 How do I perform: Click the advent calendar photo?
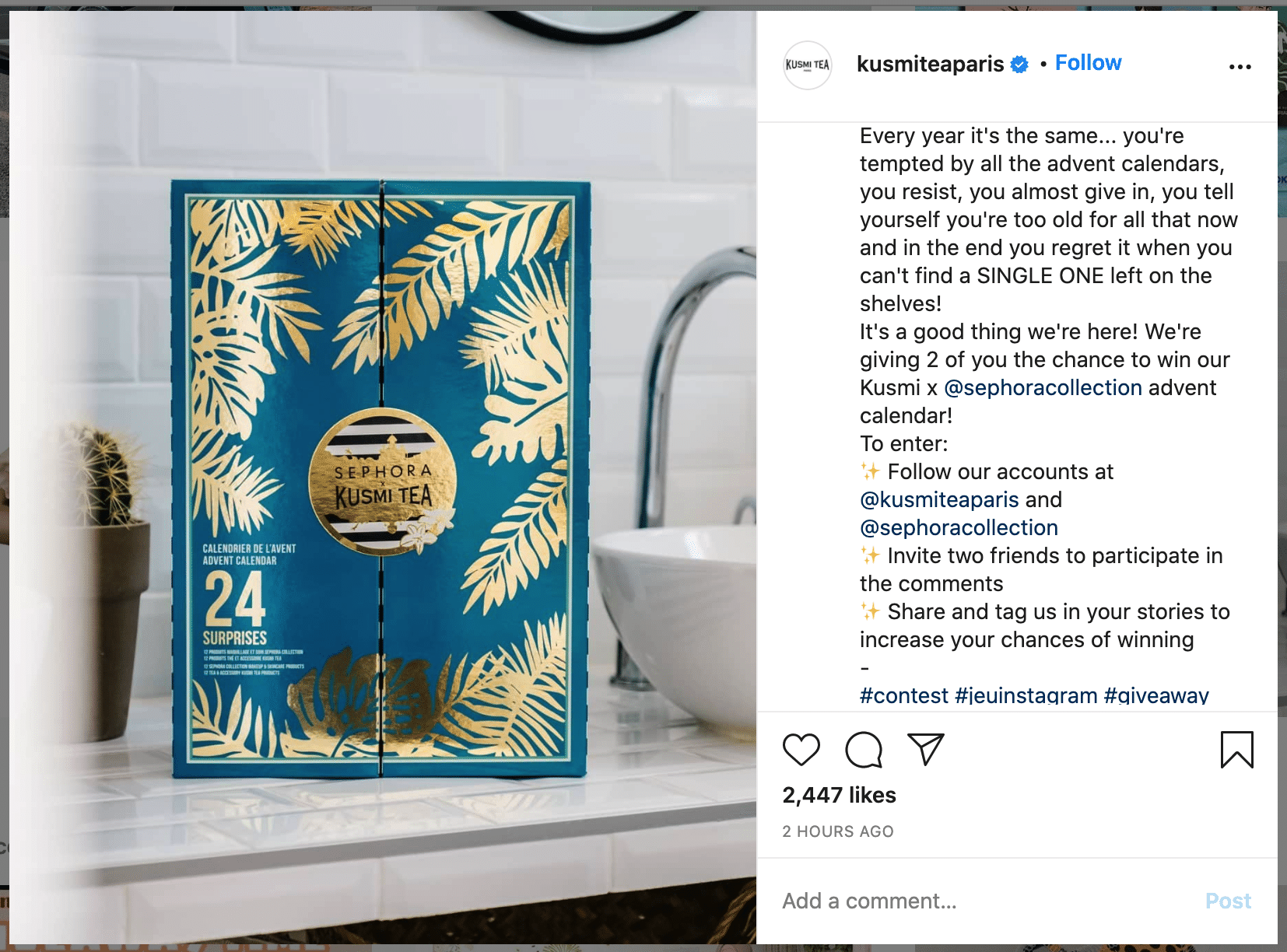coord(383,478)
